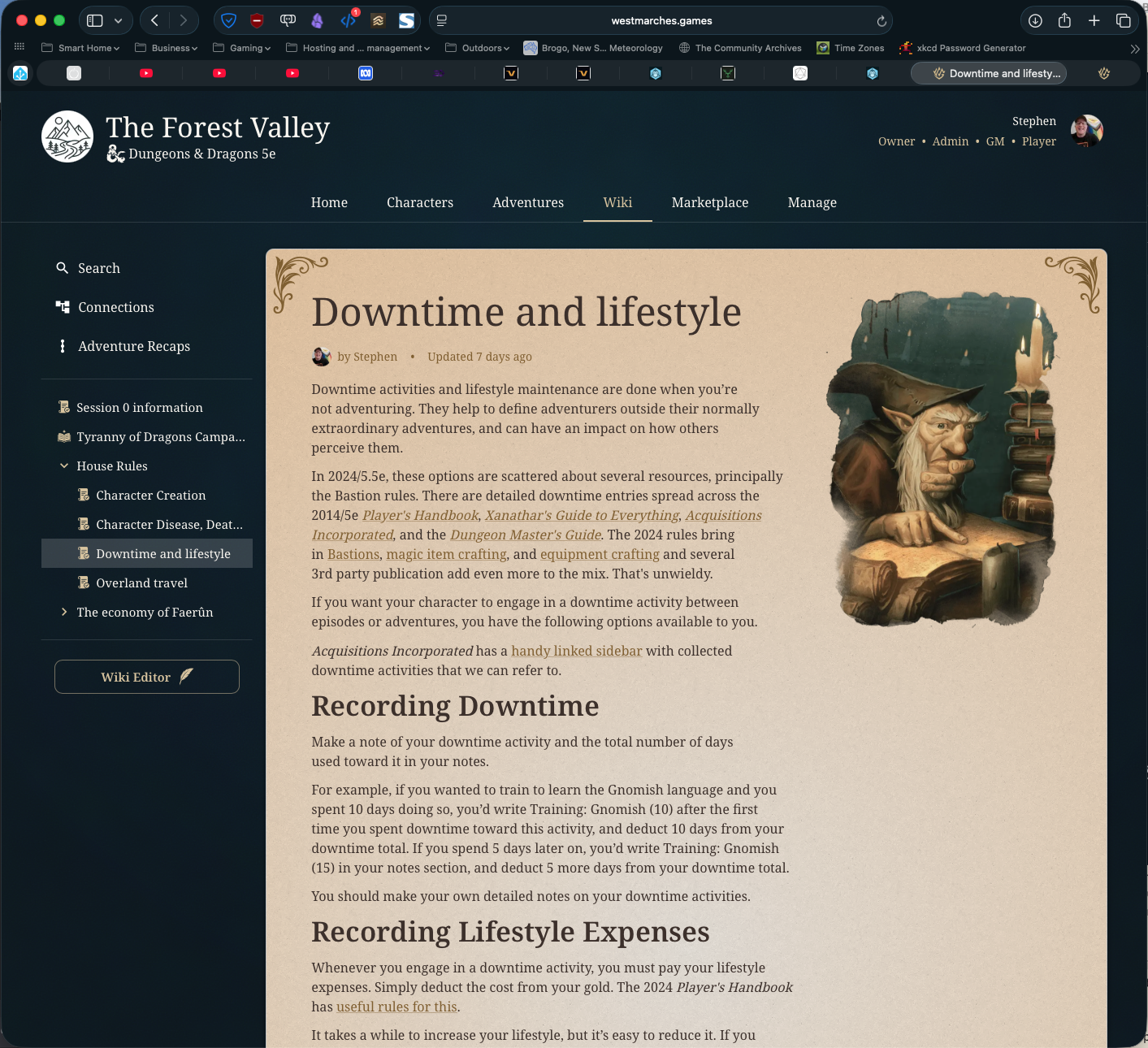Open The Community Archives bookmark
The height and width of the screenshot is (1048, 1148).
click(x=740, y=48)
